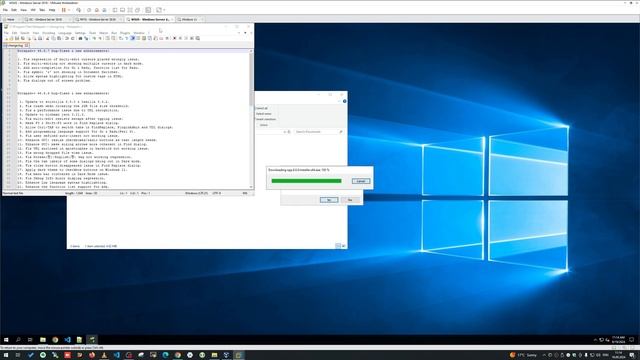Open the VMware VM menu
The width and height of the screenshot is (640, 360).
pos(33,10)
